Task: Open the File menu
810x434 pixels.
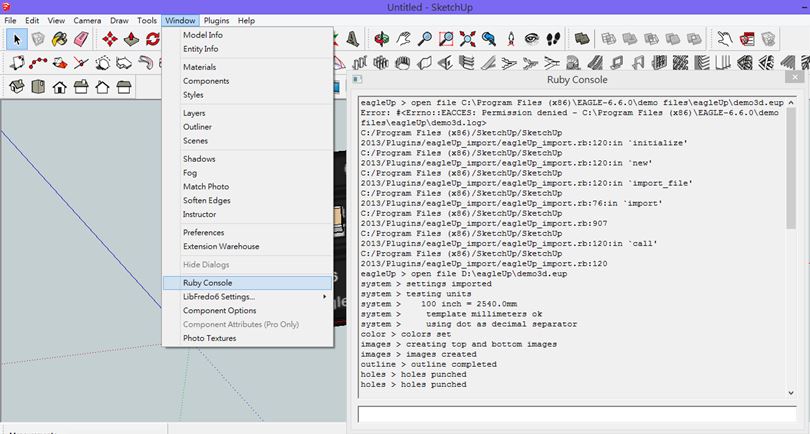Action: [x=10, y=21]
